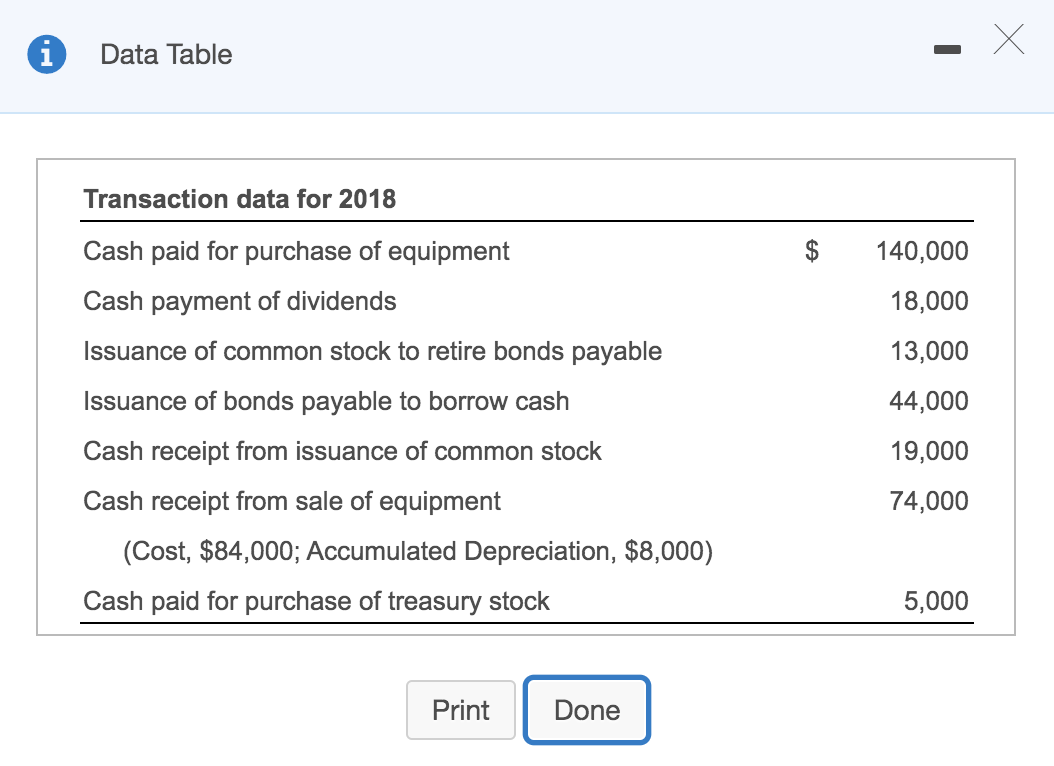Select the Cash payment of dividends row
This screenshot has width=1054, height=766.
tap(240, 301)
